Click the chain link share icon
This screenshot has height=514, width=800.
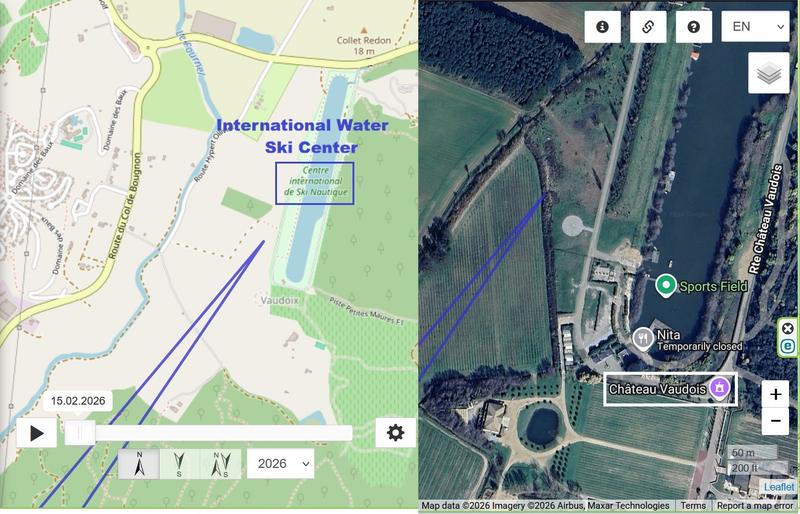pos(648,27)
